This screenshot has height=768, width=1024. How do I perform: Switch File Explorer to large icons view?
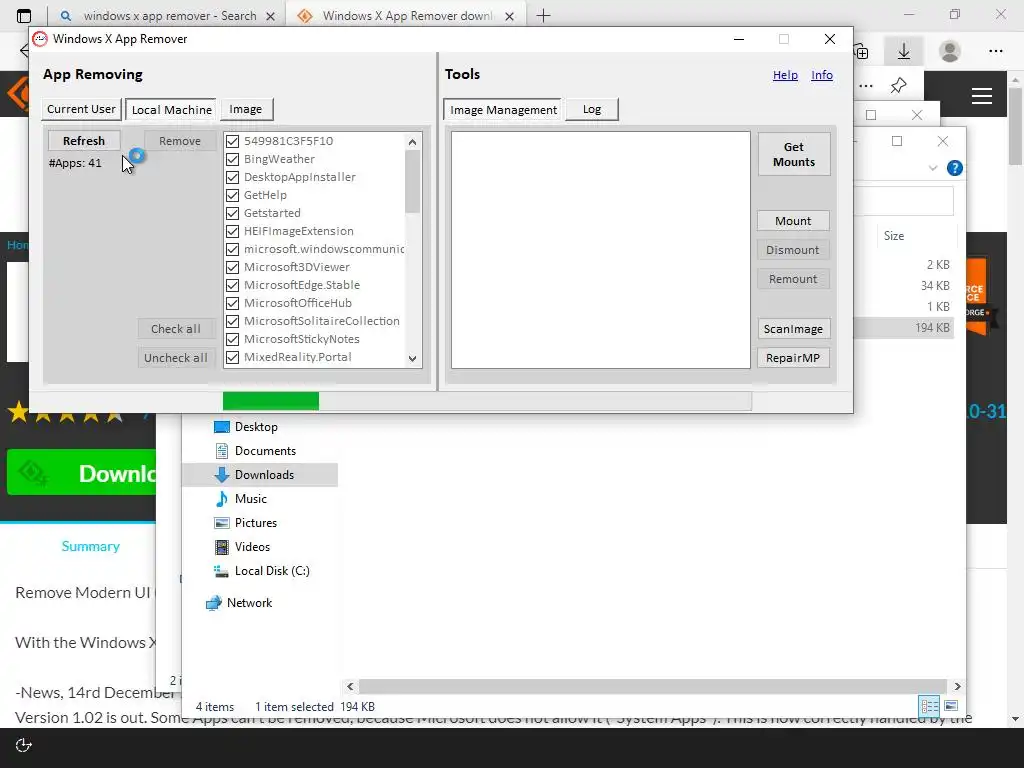tap(952, 706)
